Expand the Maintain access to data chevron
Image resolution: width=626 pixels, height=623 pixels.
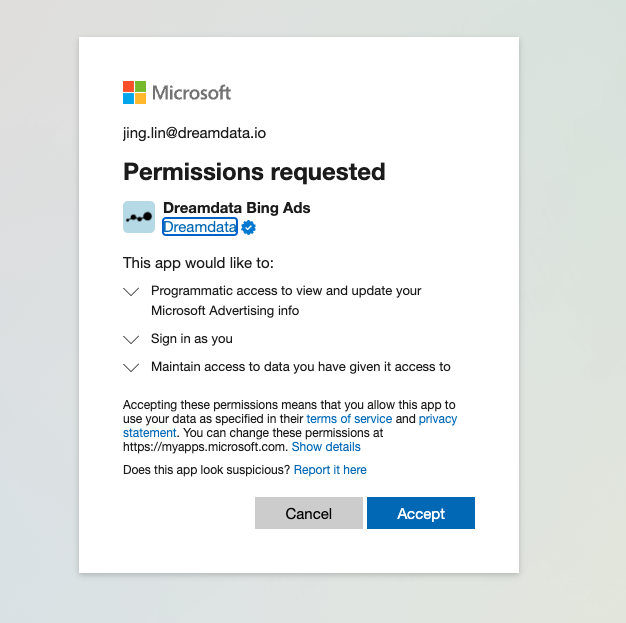tap(131, 367)
